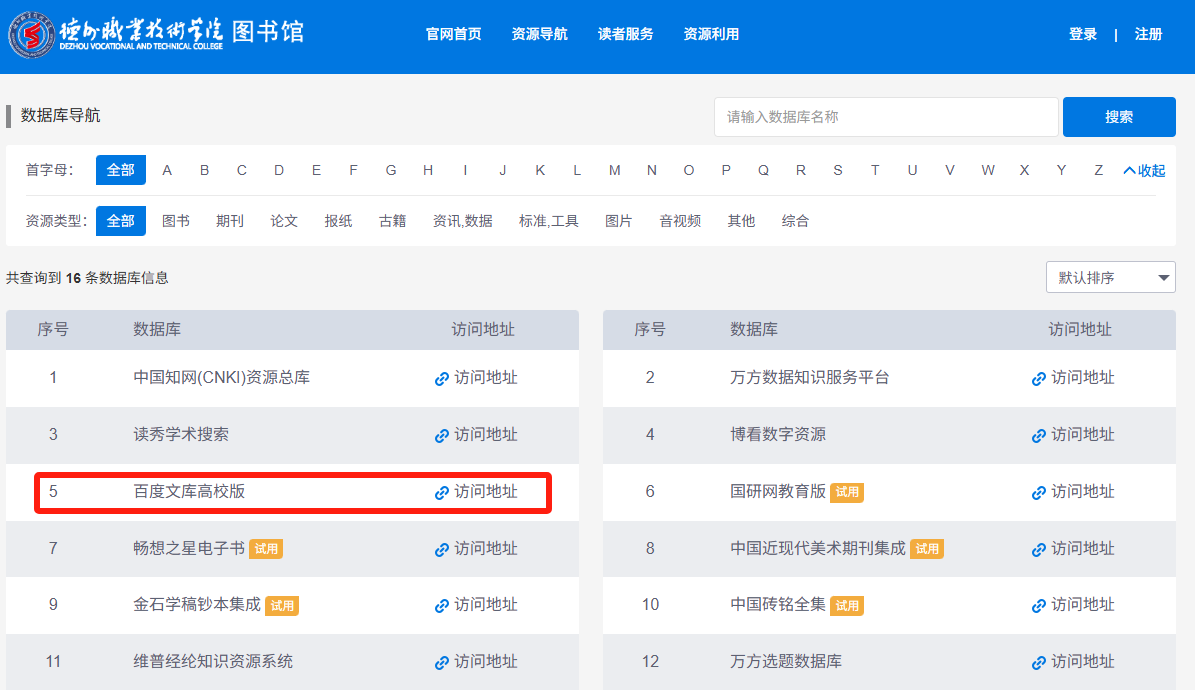The width and height of the screenshot is (1195, 690).
Task: Filter databases by letter M
Action: pyautogui.click(x=614, y=170)
